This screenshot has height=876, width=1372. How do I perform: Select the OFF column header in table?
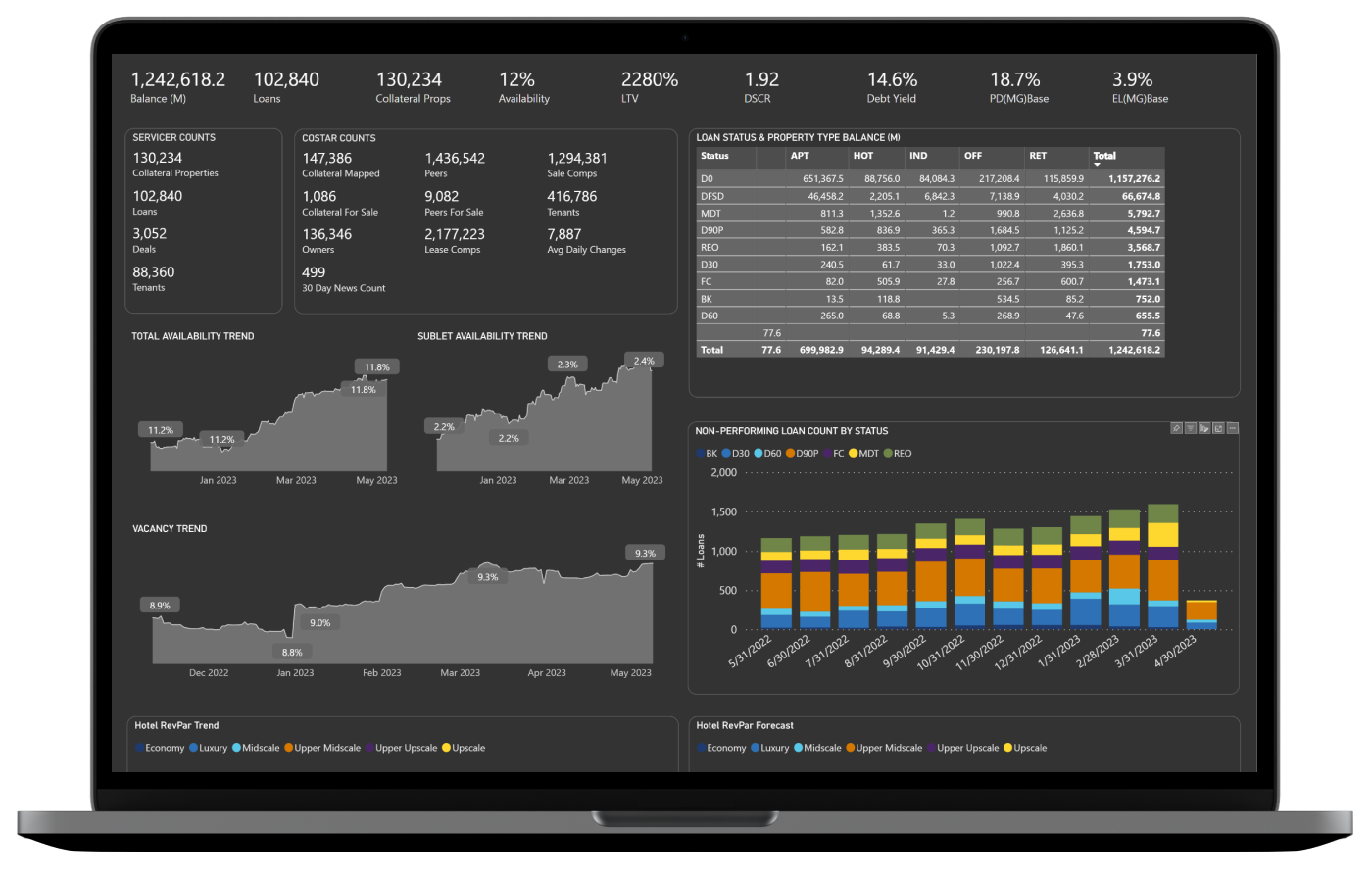pyautogui.click(x=972, y=156)
